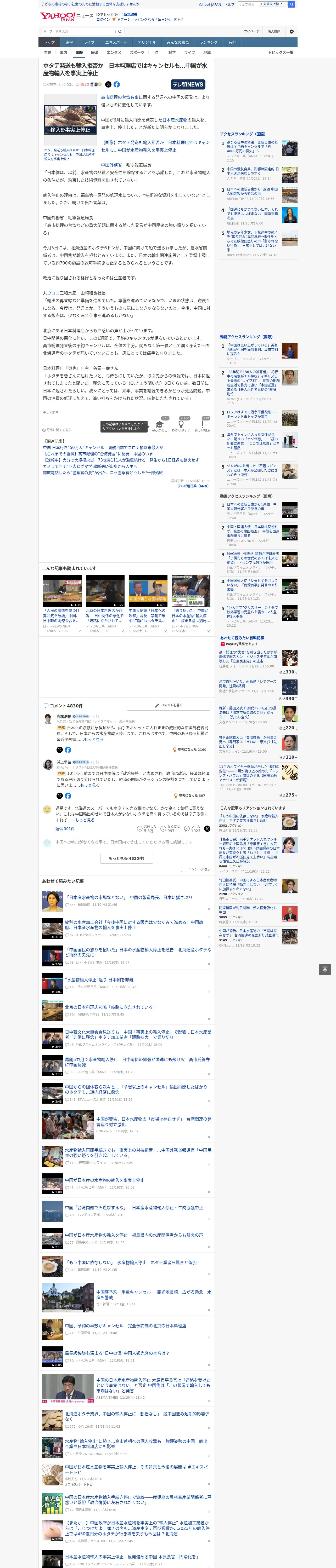Share 浦上早苗's comment on X
This screenshot has width=336, height=1568.
[59, 795]
